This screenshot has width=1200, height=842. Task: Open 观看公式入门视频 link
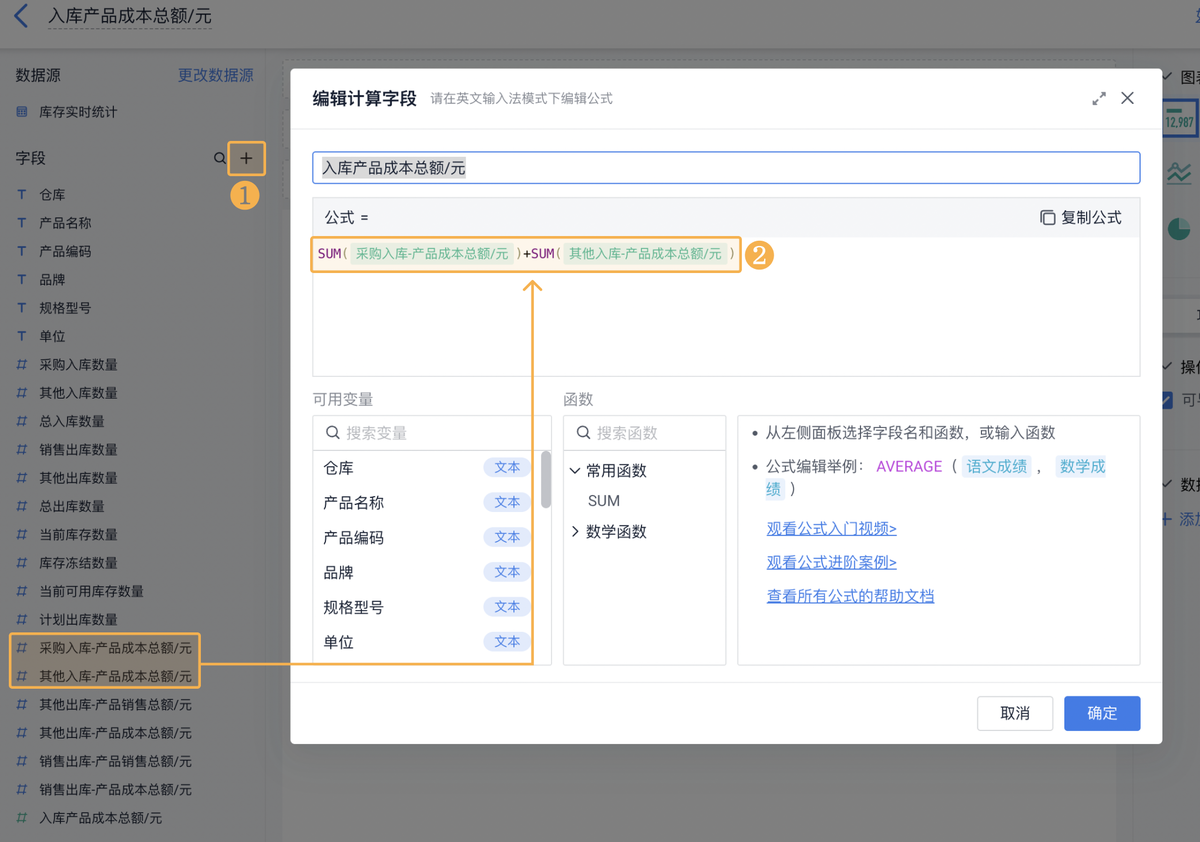click(831, 529)
